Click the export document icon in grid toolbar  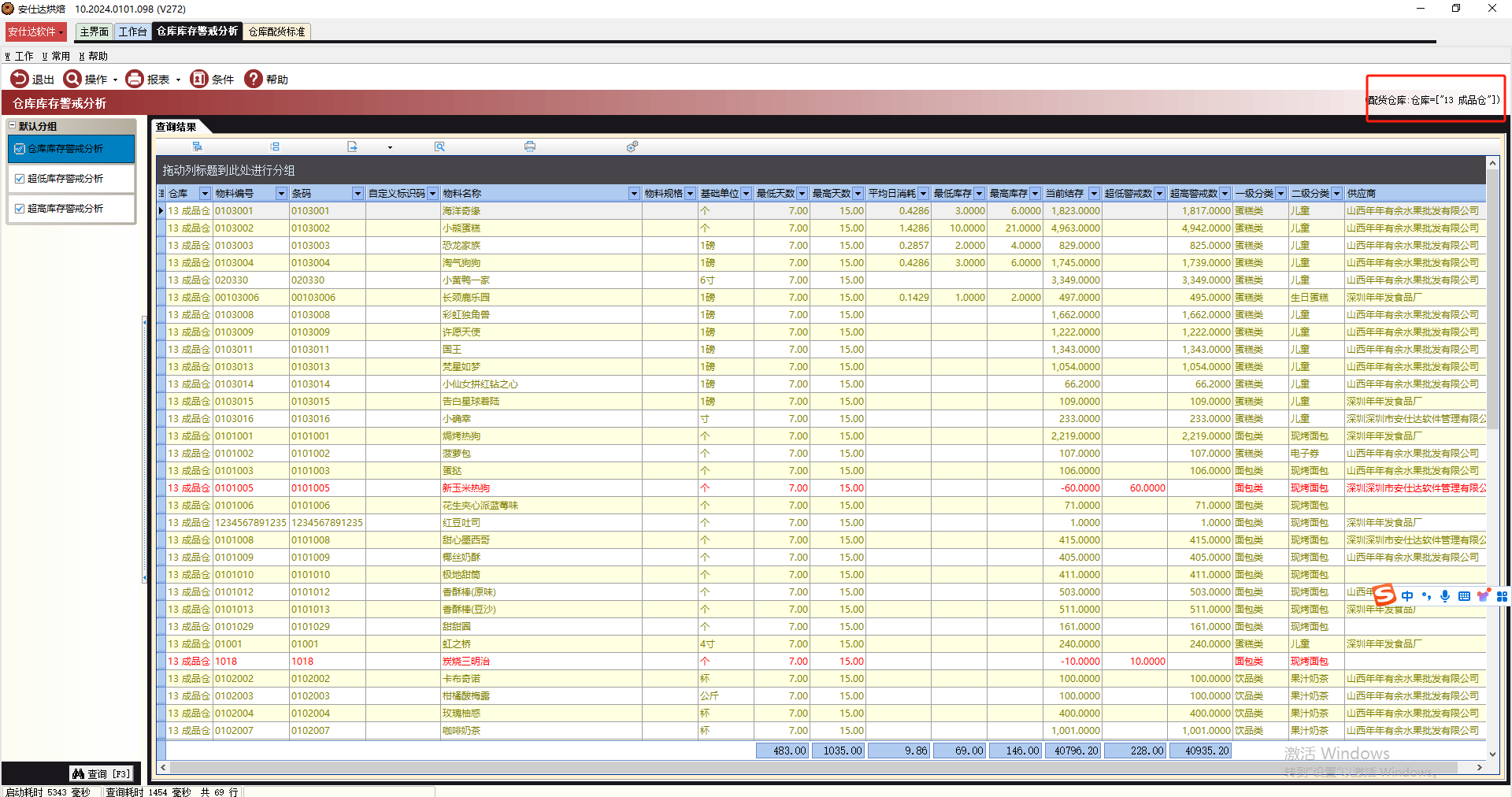tap(352, 146)
